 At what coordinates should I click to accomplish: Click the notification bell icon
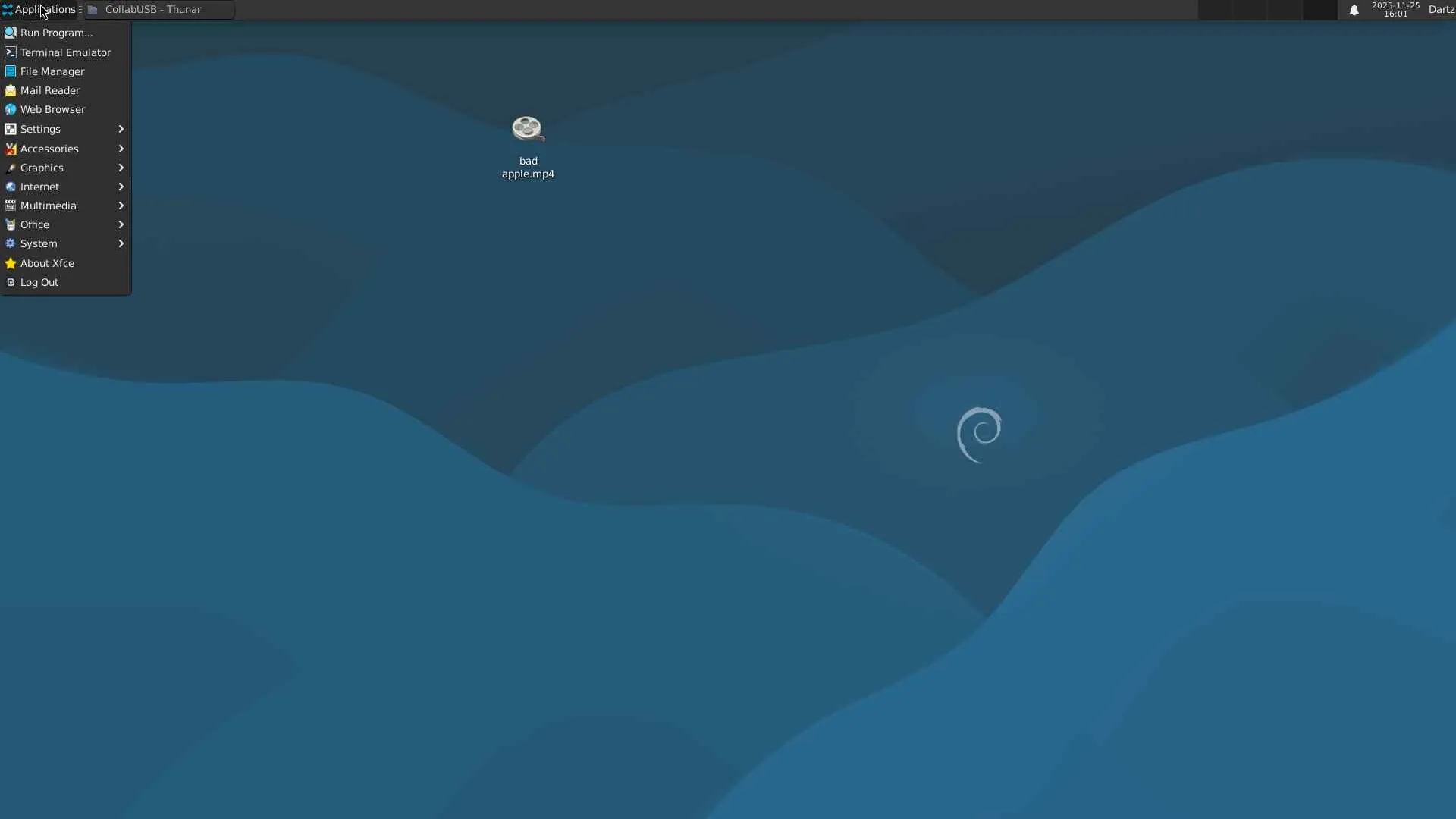[1354, 10]
